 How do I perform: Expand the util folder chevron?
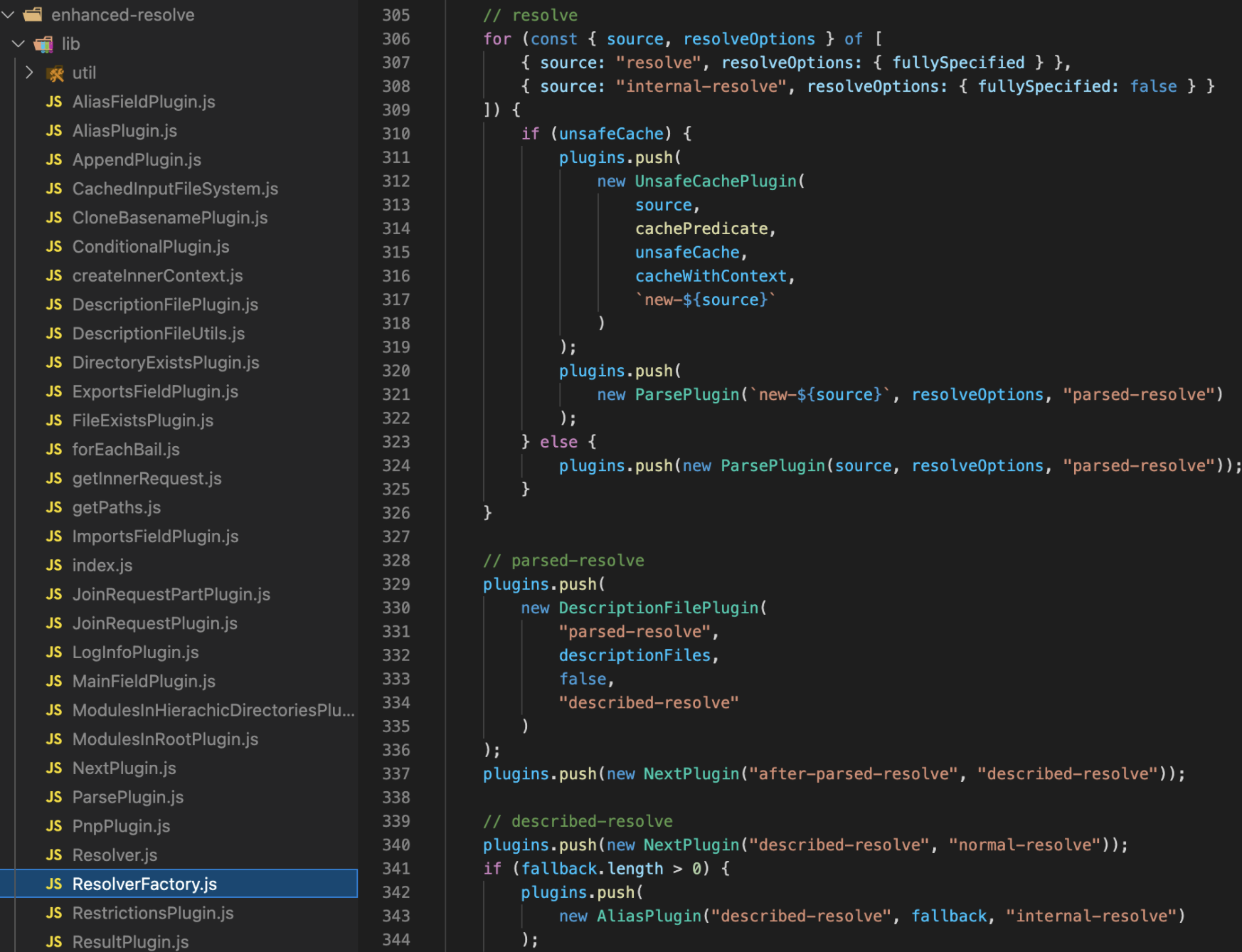point(29,73)
